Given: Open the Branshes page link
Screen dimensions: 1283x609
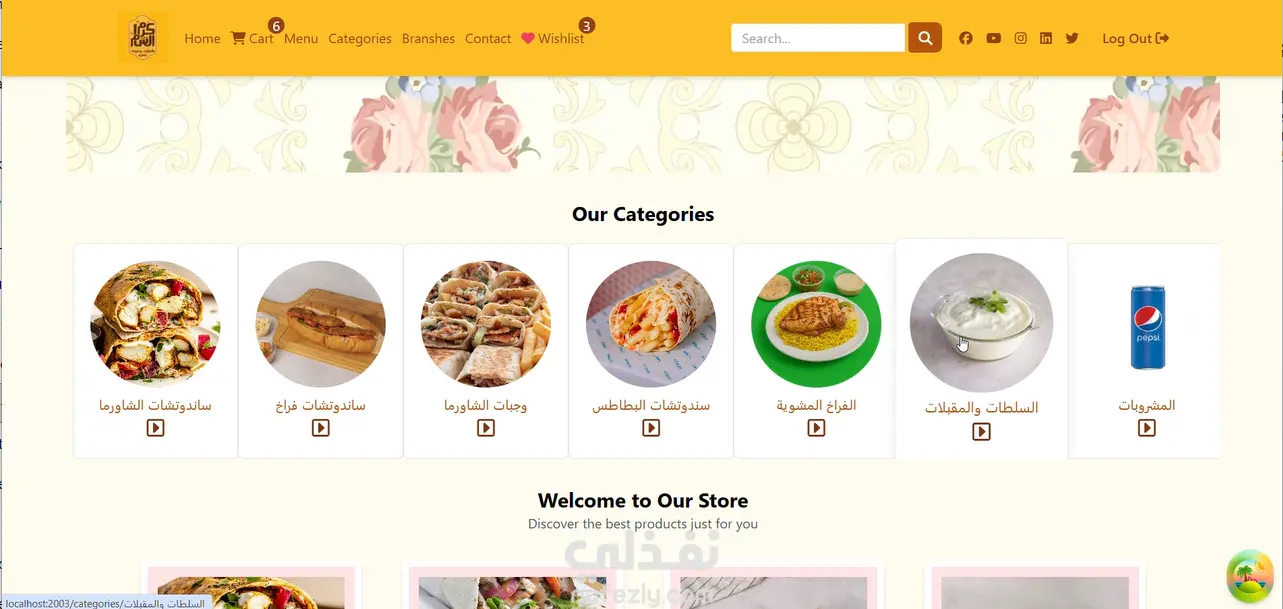Looking at the screenshot, I should pyautogui.click(x=428, y=38).
